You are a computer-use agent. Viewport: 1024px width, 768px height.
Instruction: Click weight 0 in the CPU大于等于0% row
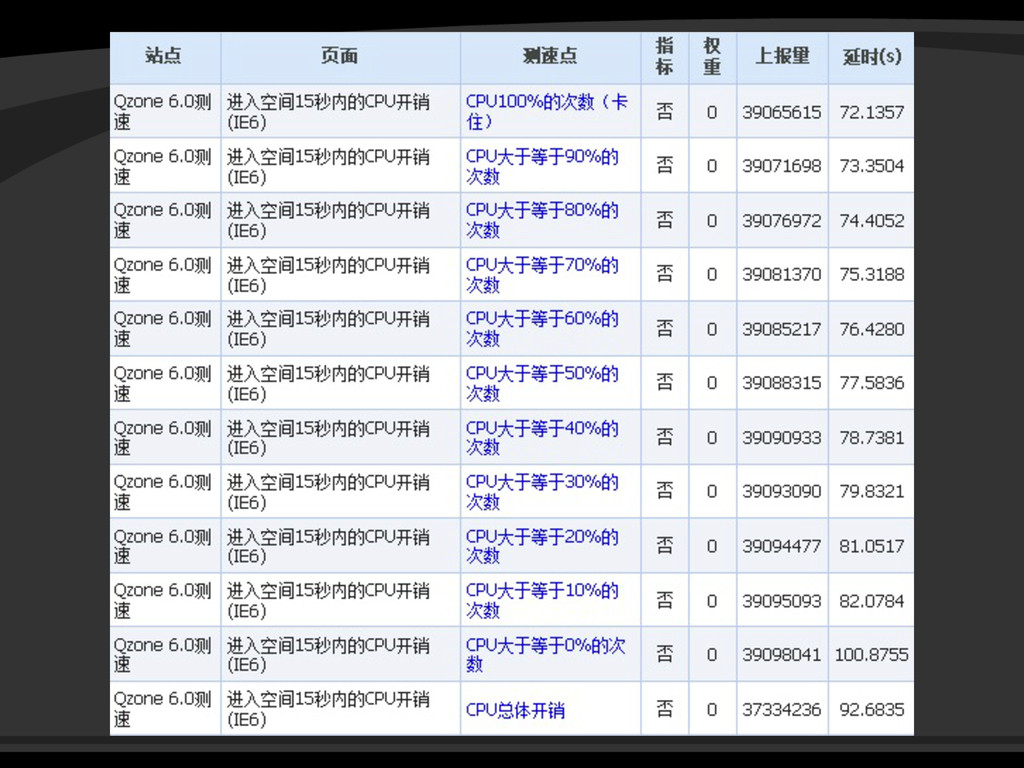pos(712,654)
